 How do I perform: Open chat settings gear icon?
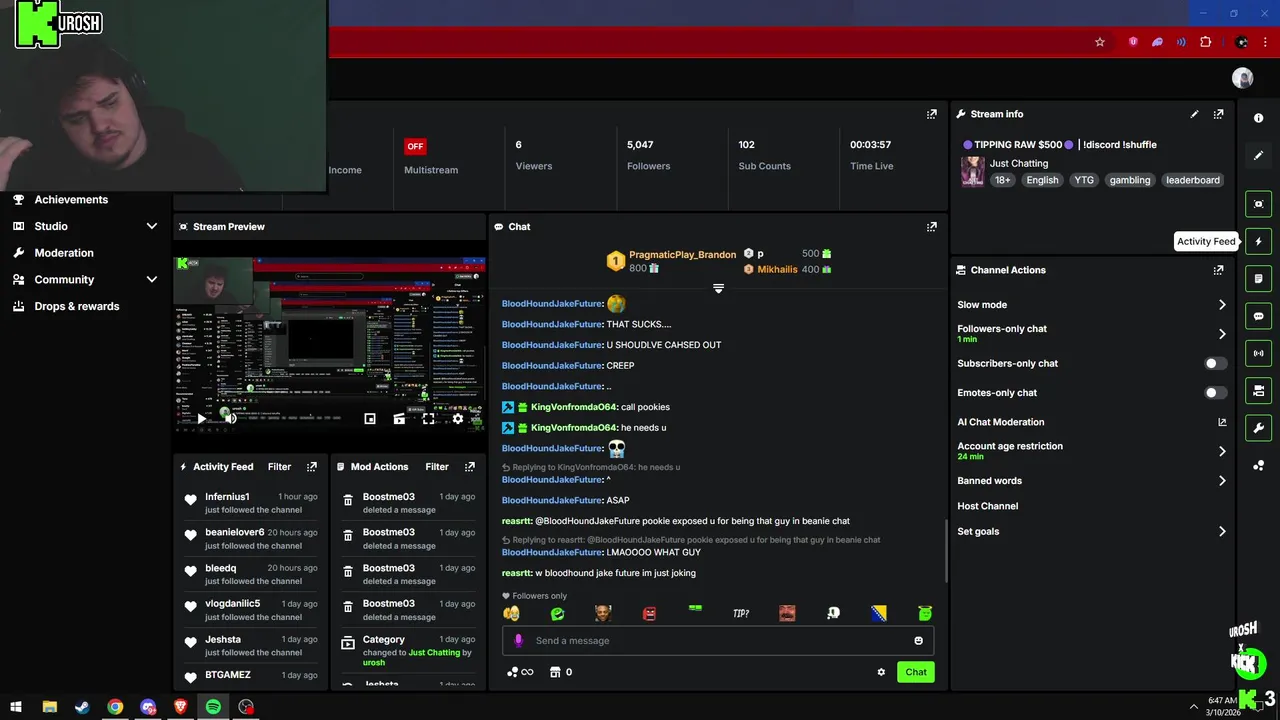coord(881,672)
